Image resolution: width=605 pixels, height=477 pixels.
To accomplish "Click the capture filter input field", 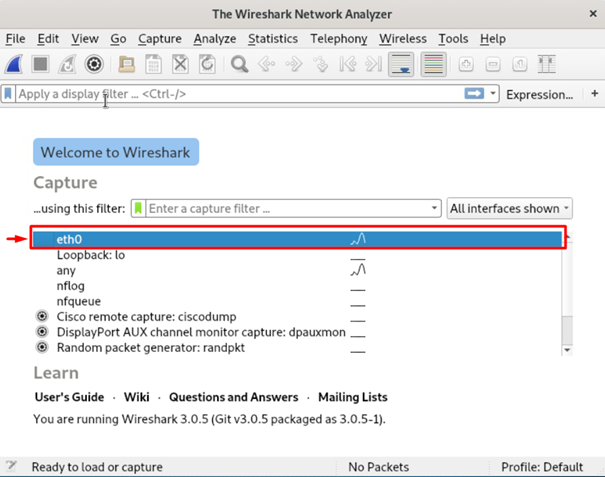I will (x=287, y=208).
